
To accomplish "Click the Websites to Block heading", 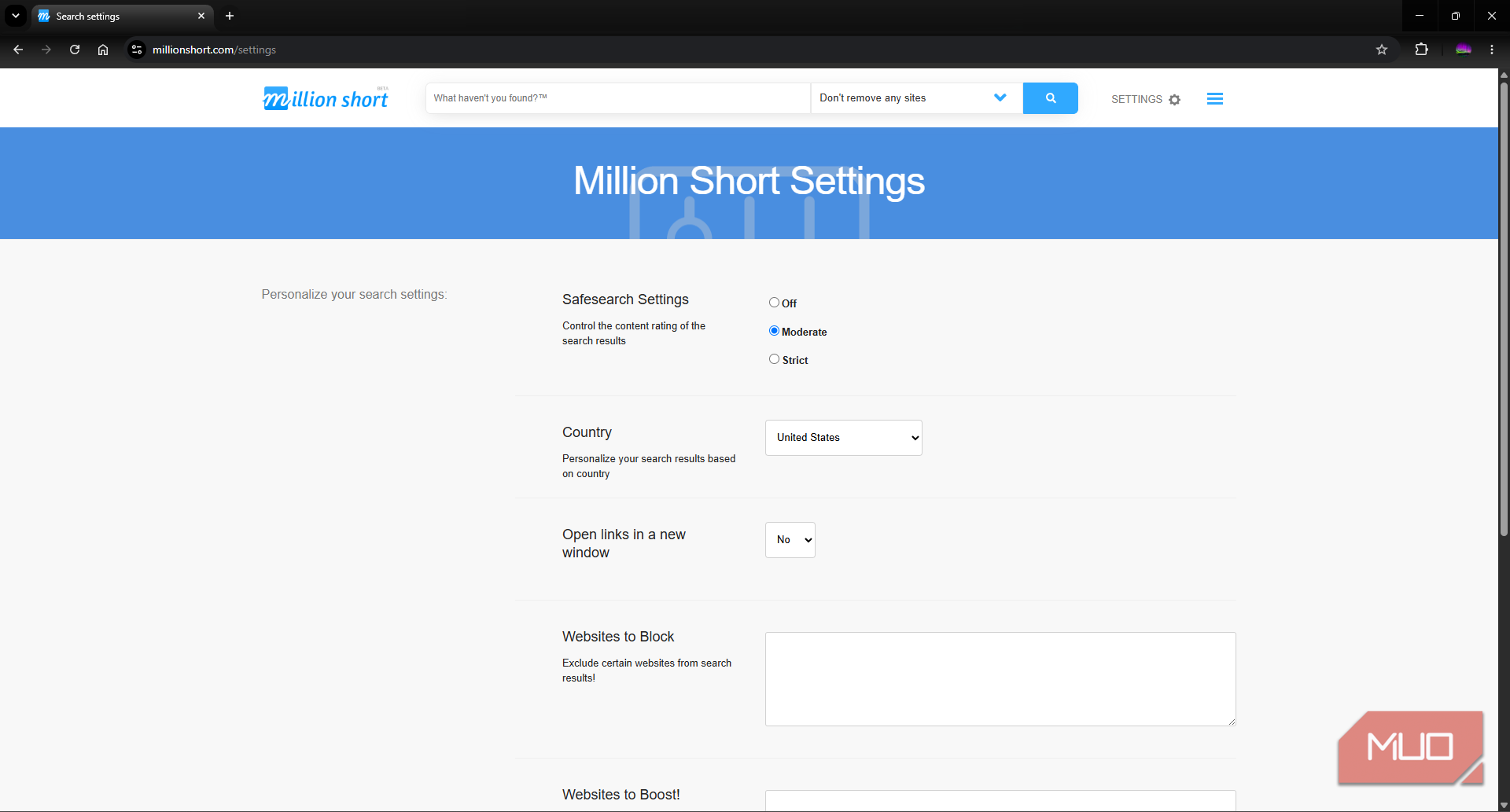I will click(x=618, y=637).
